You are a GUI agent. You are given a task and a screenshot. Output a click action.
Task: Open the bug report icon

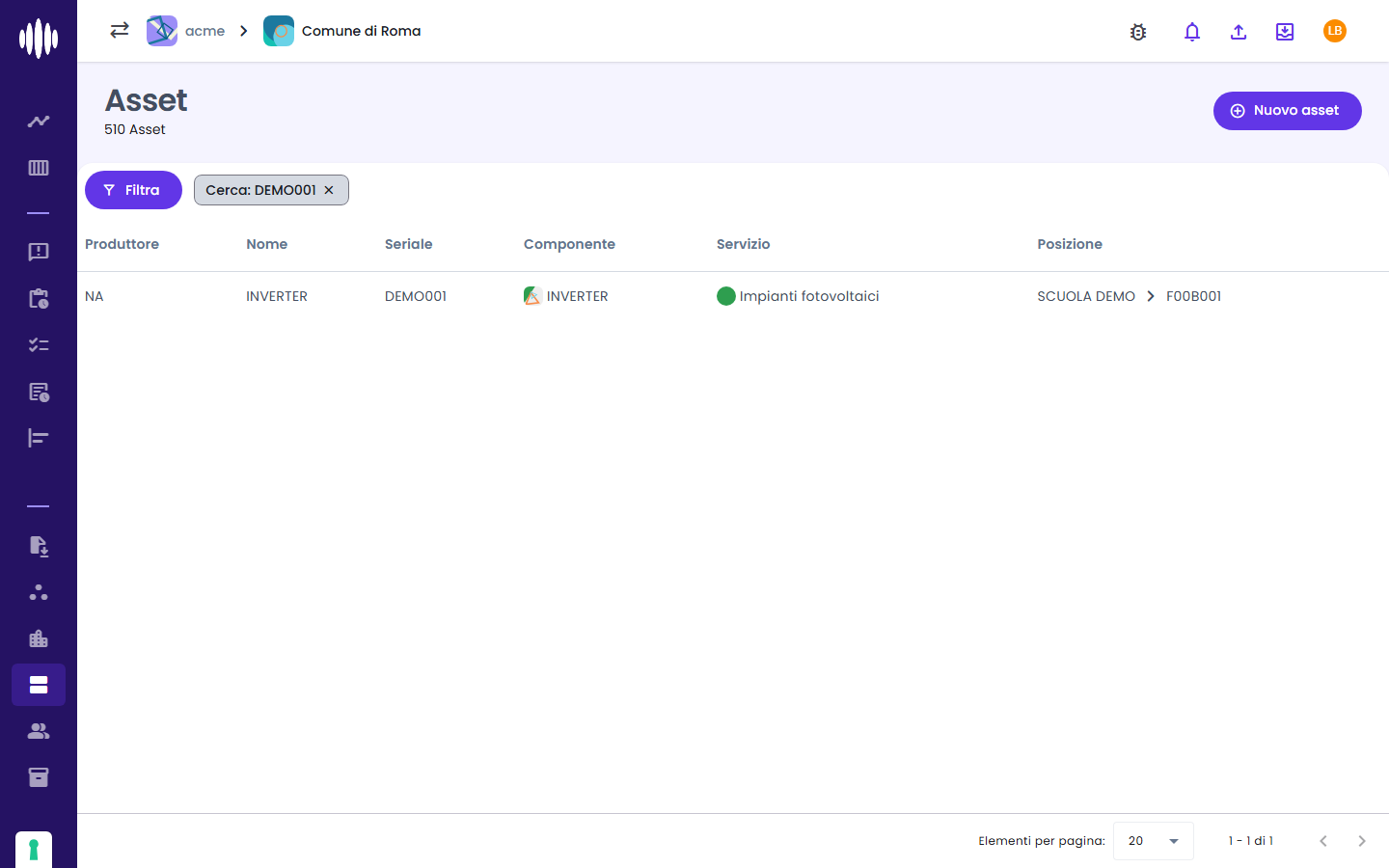pyautogui.click(x=1138, y=32)
